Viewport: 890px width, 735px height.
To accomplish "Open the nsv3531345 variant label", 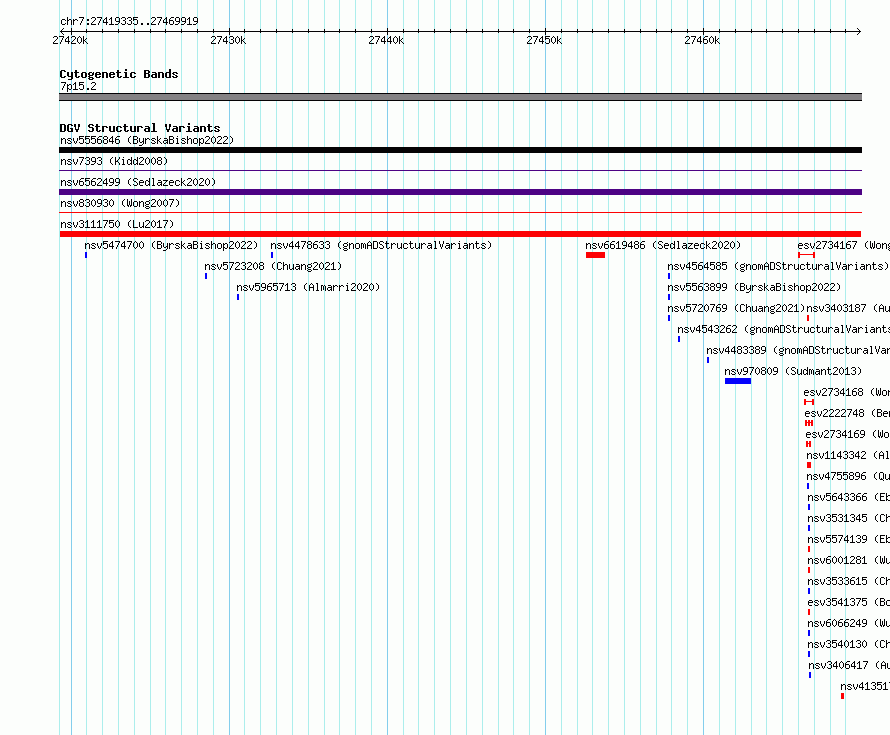I will pos(849,518).
